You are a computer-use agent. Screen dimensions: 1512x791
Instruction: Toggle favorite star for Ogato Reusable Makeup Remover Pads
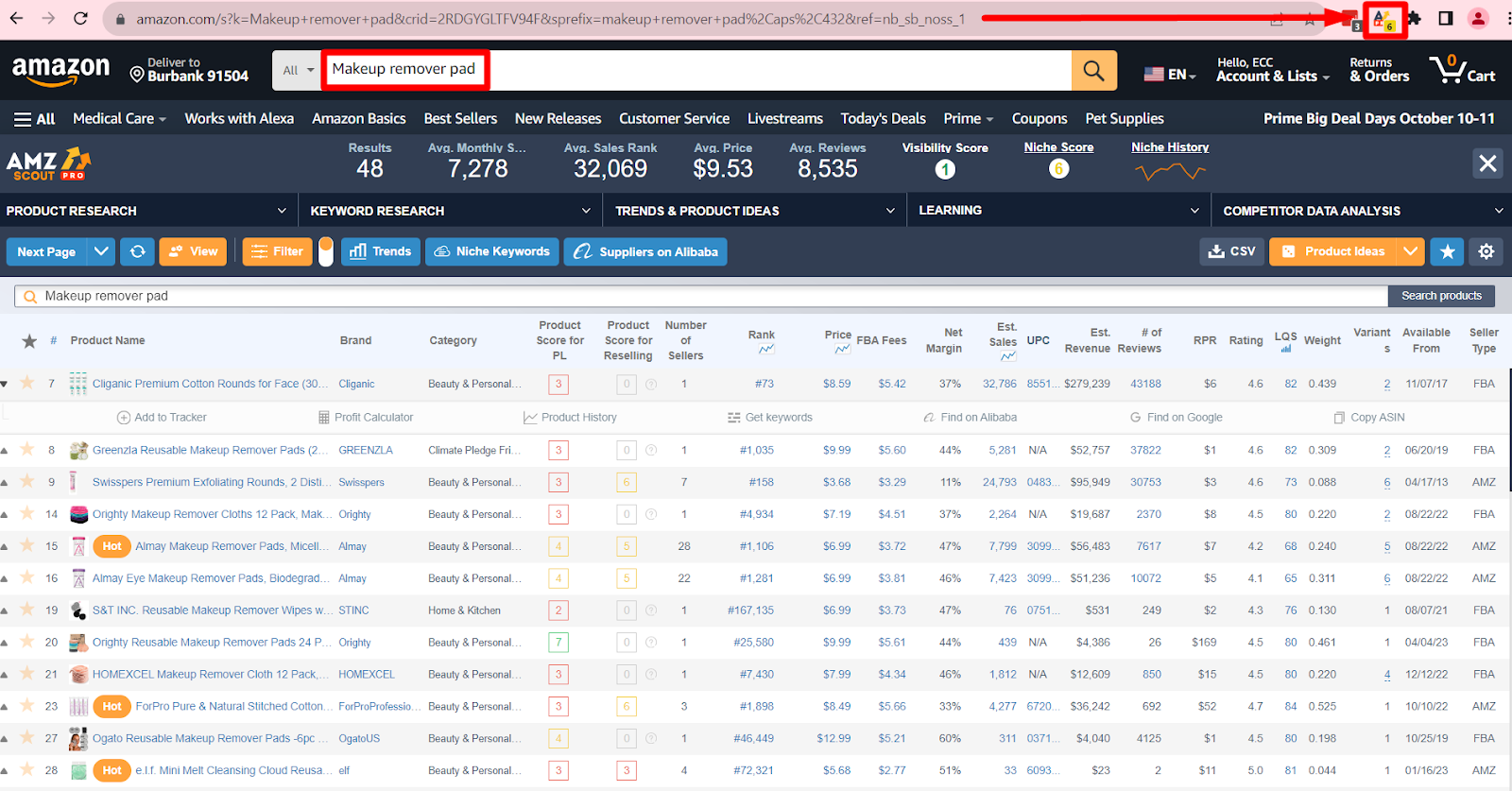click(x=27, y=738)
